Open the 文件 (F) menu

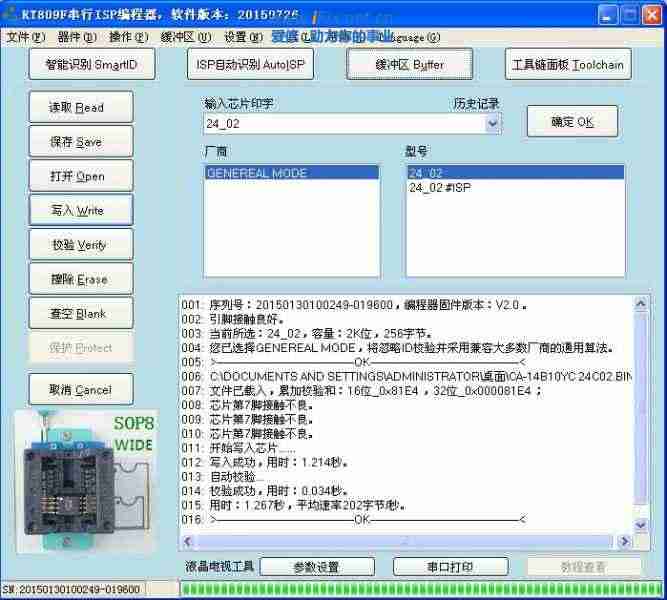pyautogui.click(x=25, y=37)
